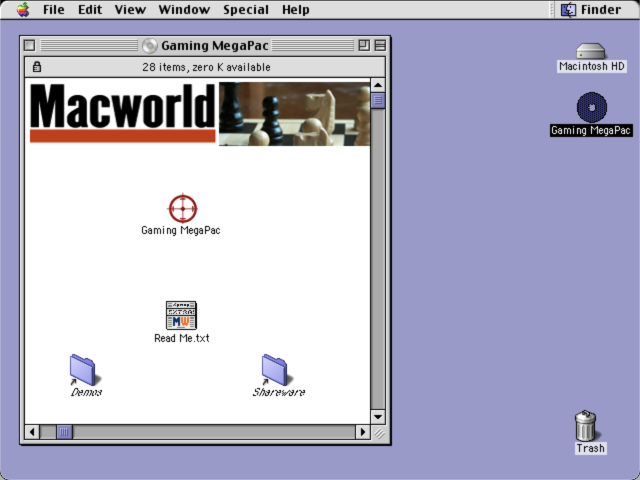Open the Demos folder alias

83,370
